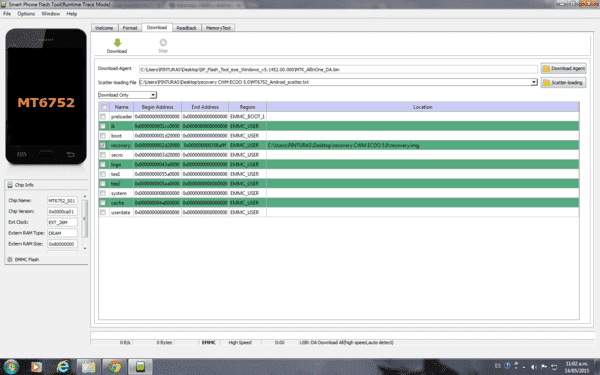
Task: Switch to the Welcome tab
Action: pos(104,28)
